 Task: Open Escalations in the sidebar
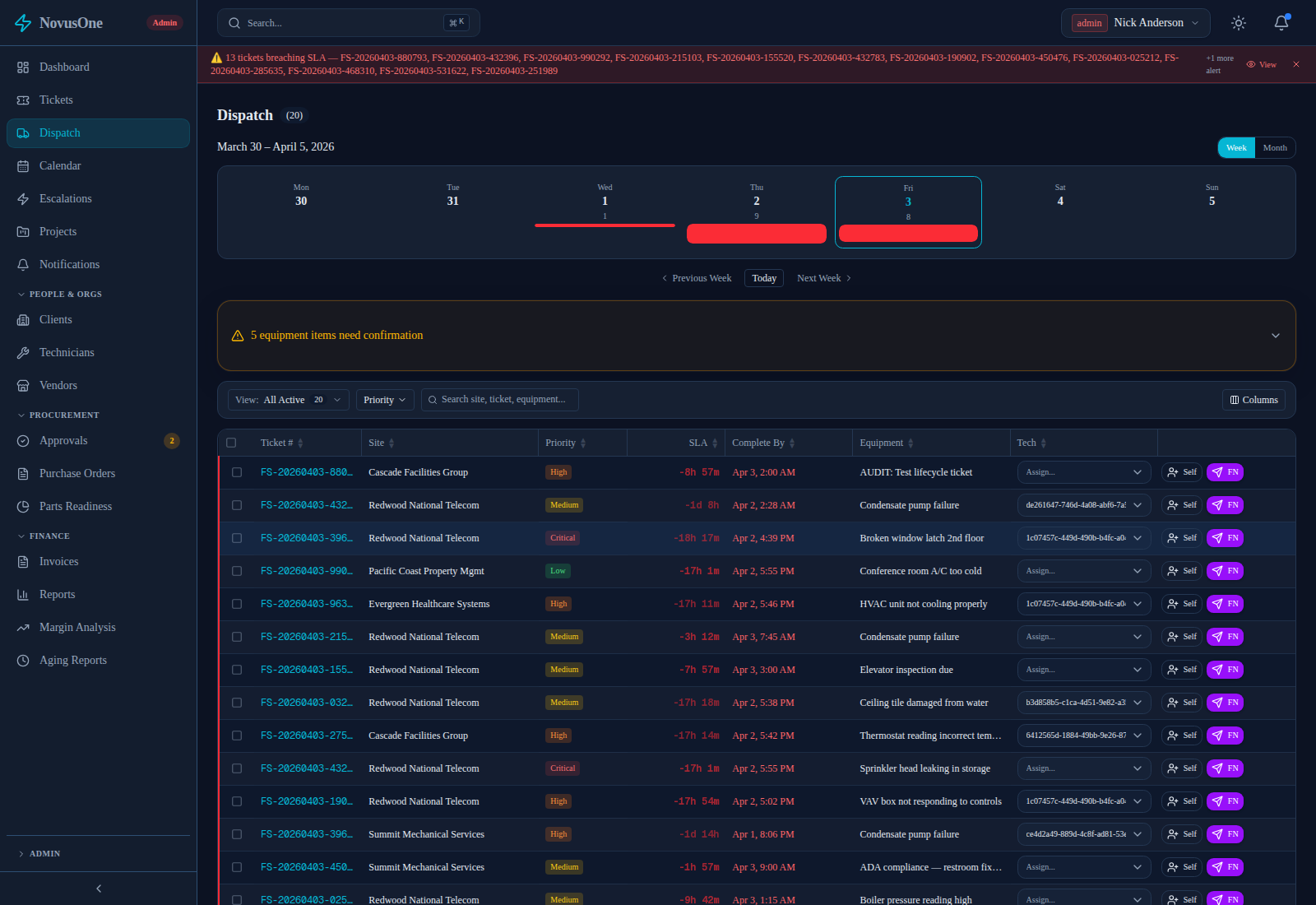(98, 199)
